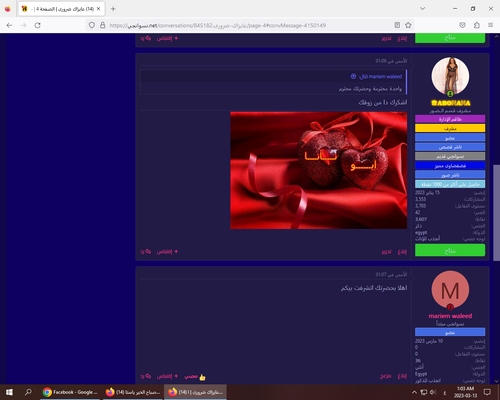View the red hearts image in the post
Screen dimensions: 500x400
[x=319, y=170]
